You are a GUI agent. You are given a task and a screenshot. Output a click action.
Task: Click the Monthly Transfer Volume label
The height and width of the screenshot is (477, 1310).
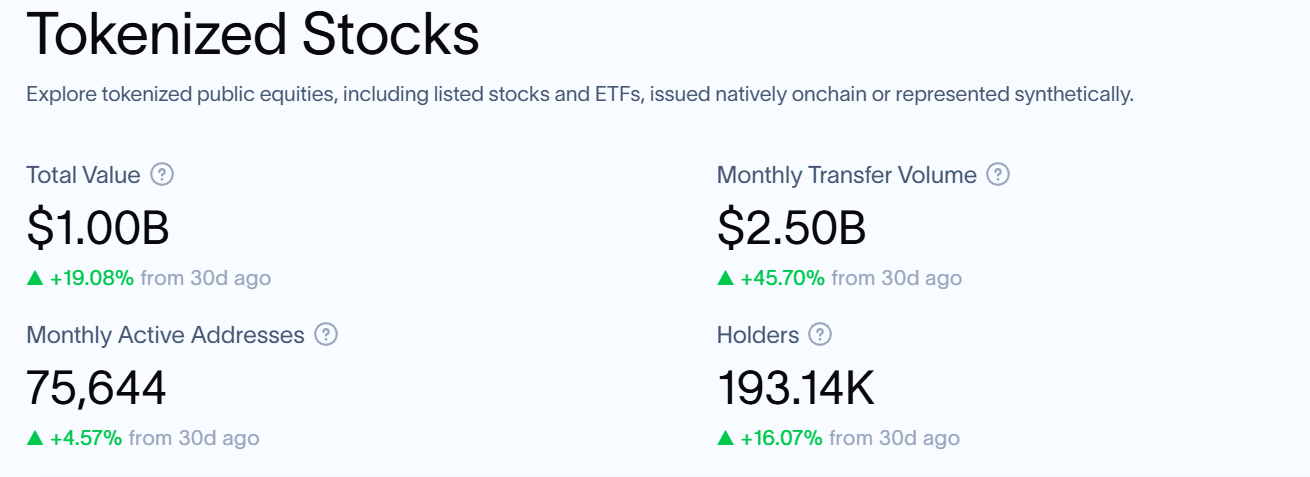(x=846, y=175)
